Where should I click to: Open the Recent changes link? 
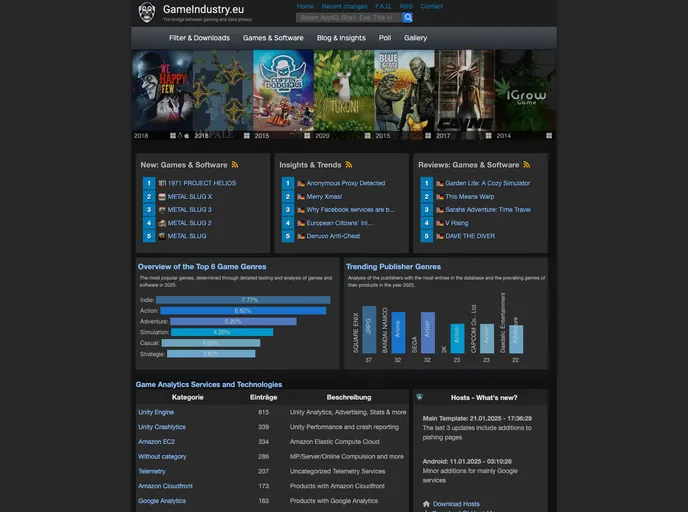click(x=344, y=6)
